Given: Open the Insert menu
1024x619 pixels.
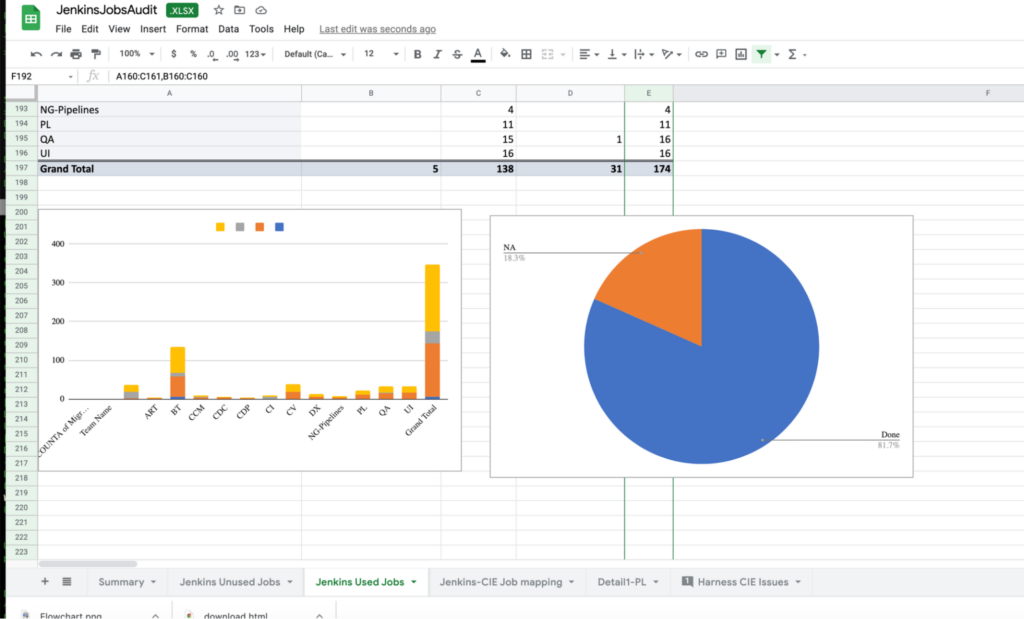Looking at the screenshot, I should 153,29.
